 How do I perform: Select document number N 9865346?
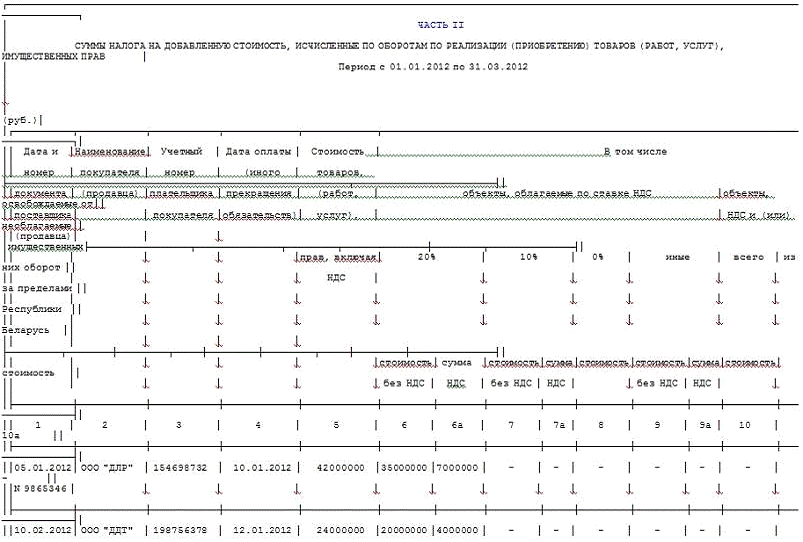[40, 489]
